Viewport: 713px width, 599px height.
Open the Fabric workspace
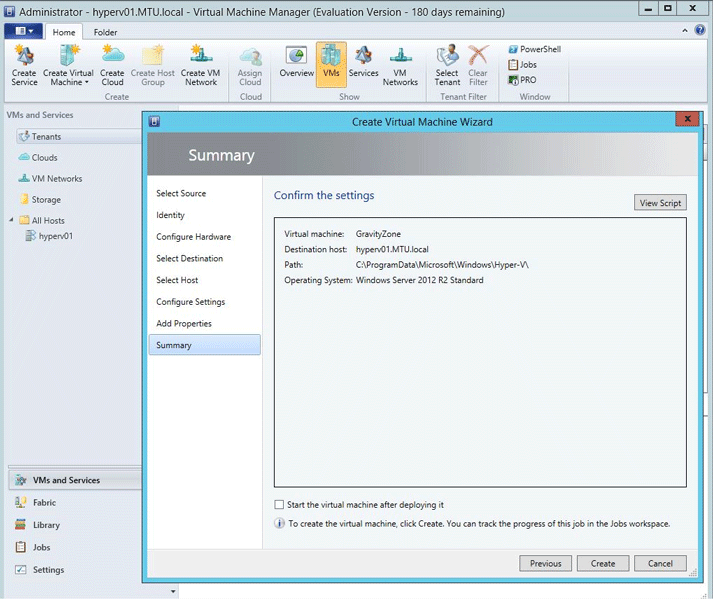(44, 503)
